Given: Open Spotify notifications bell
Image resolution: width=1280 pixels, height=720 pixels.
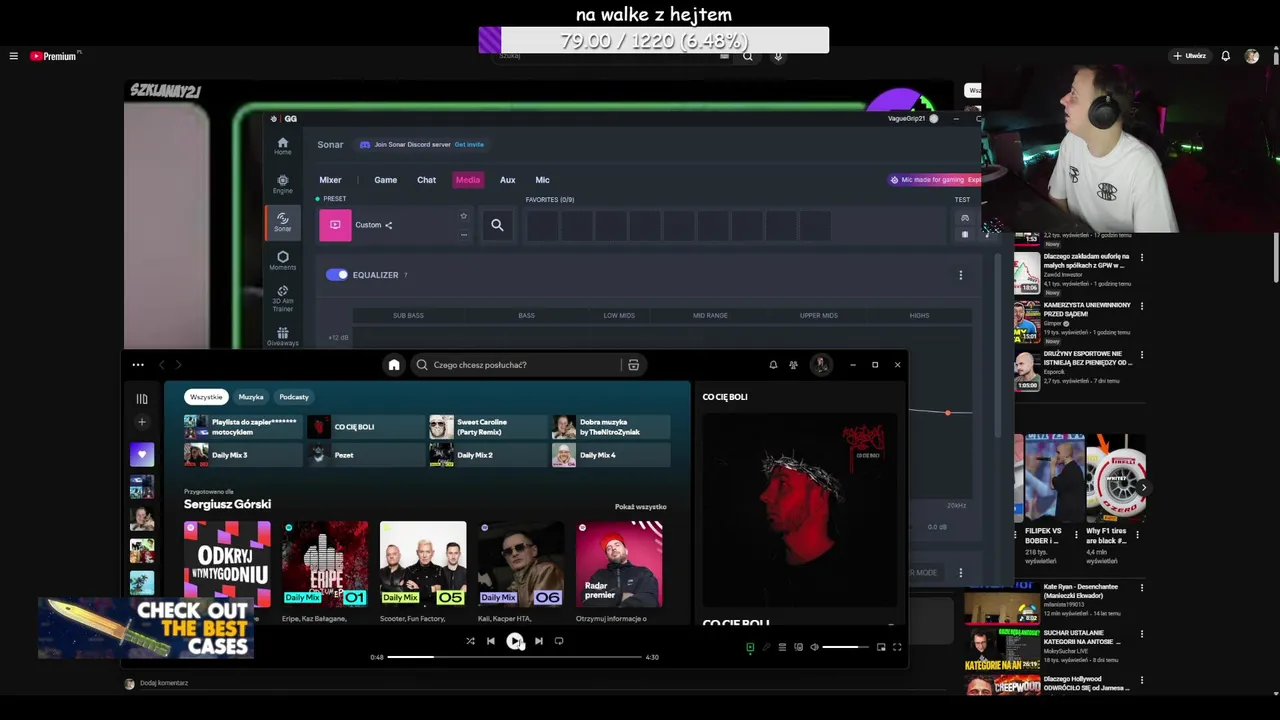Looking at the screenshot, I should 773,365.
